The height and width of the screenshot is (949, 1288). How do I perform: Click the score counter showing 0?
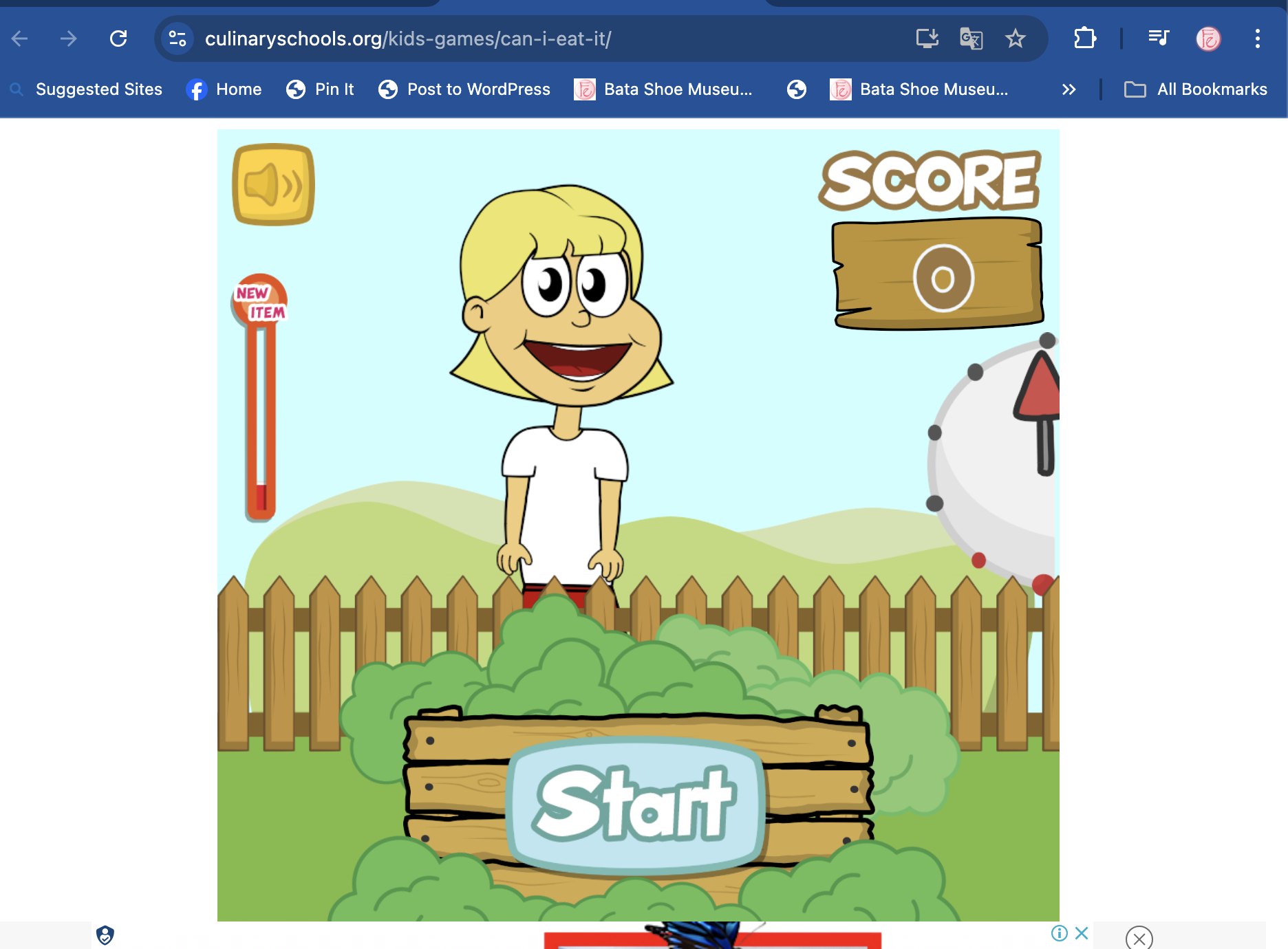coord(943,278)
